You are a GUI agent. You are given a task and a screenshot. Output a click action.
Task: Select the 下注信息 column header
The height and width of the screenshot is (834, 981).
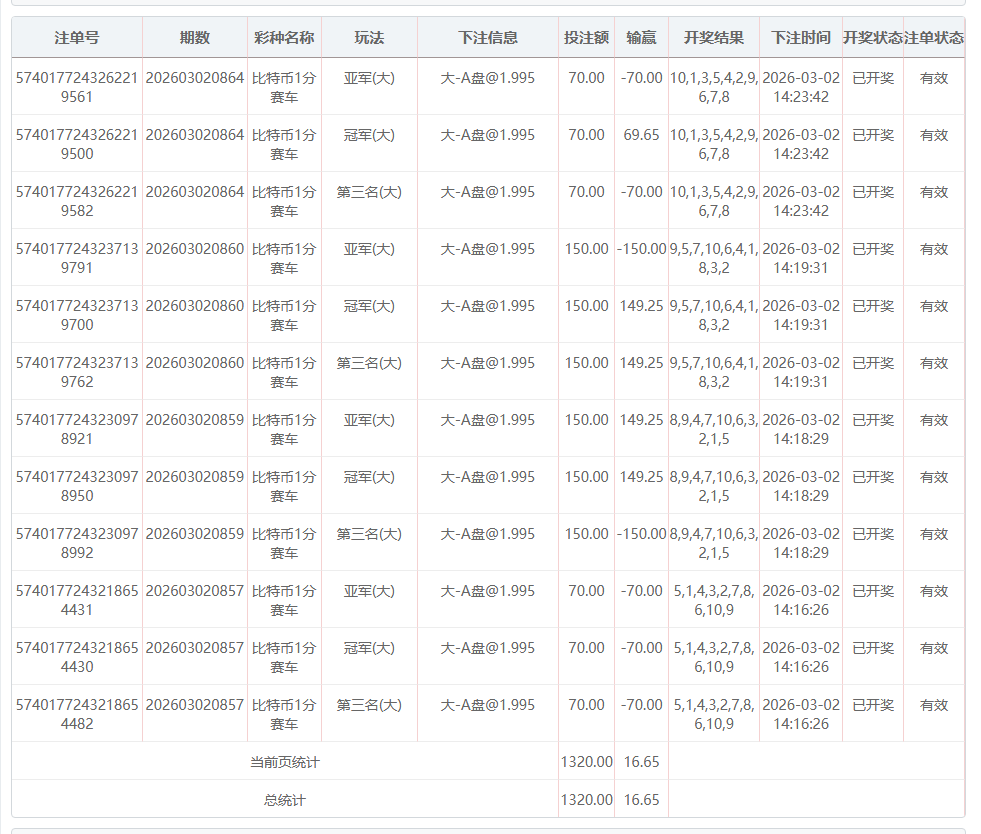[488, 38]
